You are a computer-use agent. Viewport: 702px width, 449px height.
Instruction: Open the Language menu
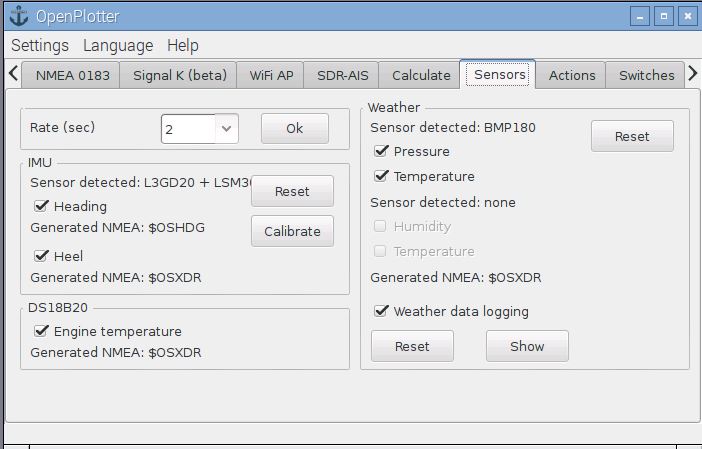click(118, 46)
